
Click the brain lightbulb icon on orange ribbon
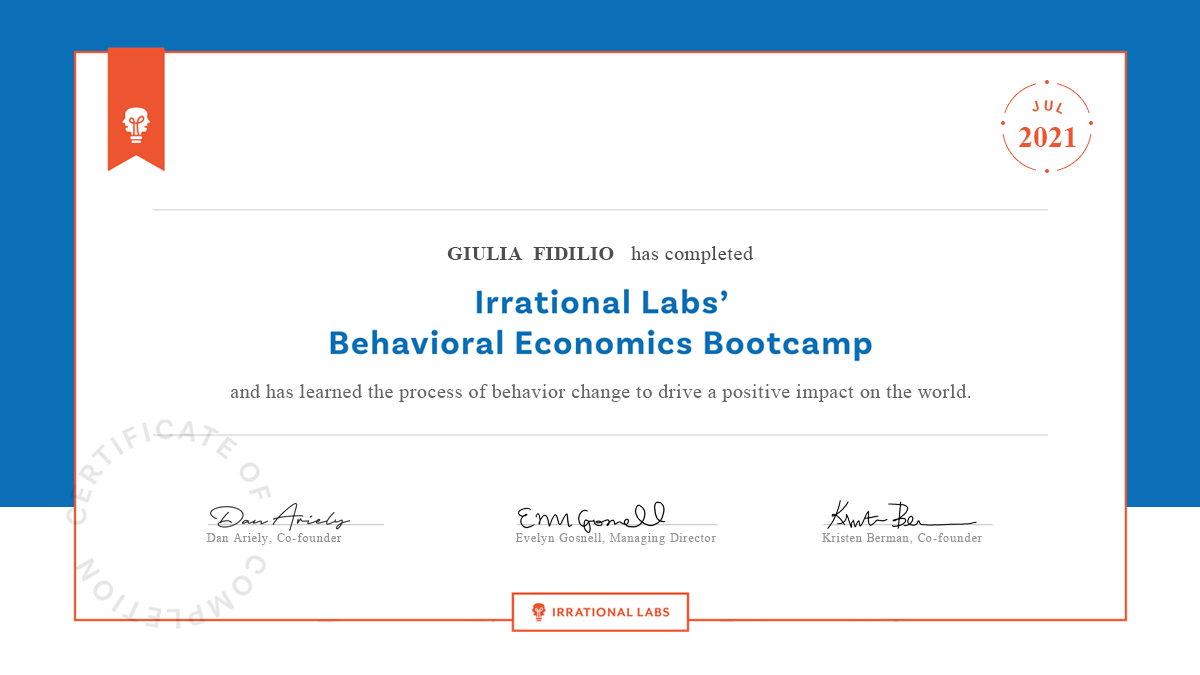click(x=135, y=124)
